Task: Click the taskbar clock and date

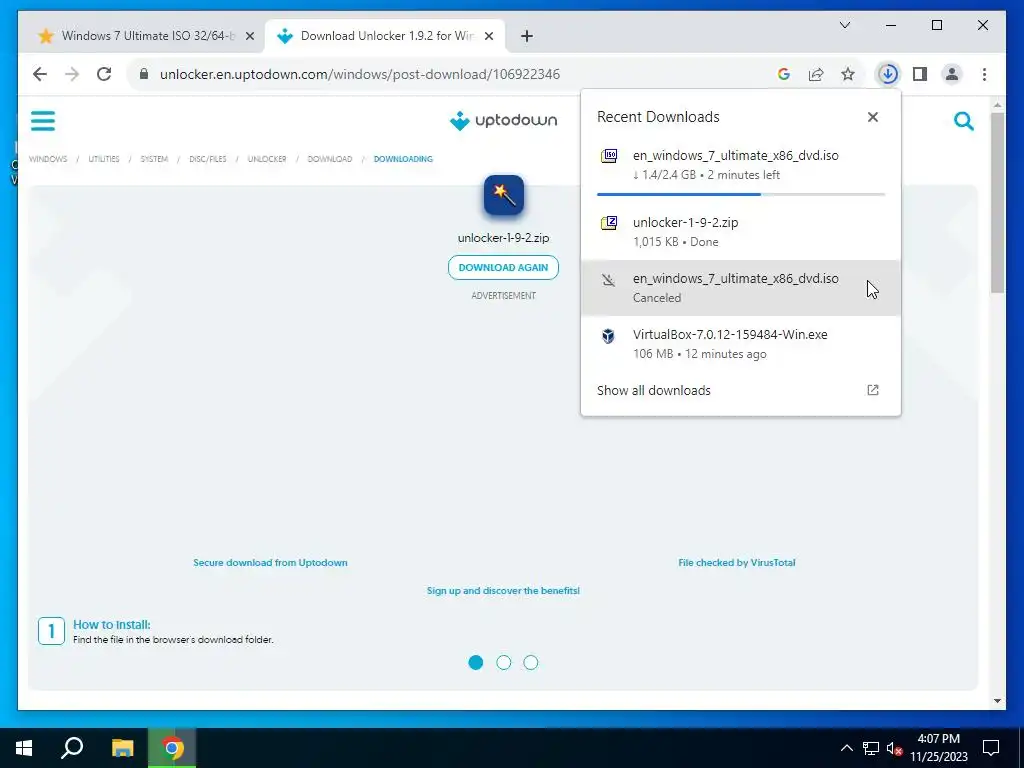Action: [x=938, y=748]
